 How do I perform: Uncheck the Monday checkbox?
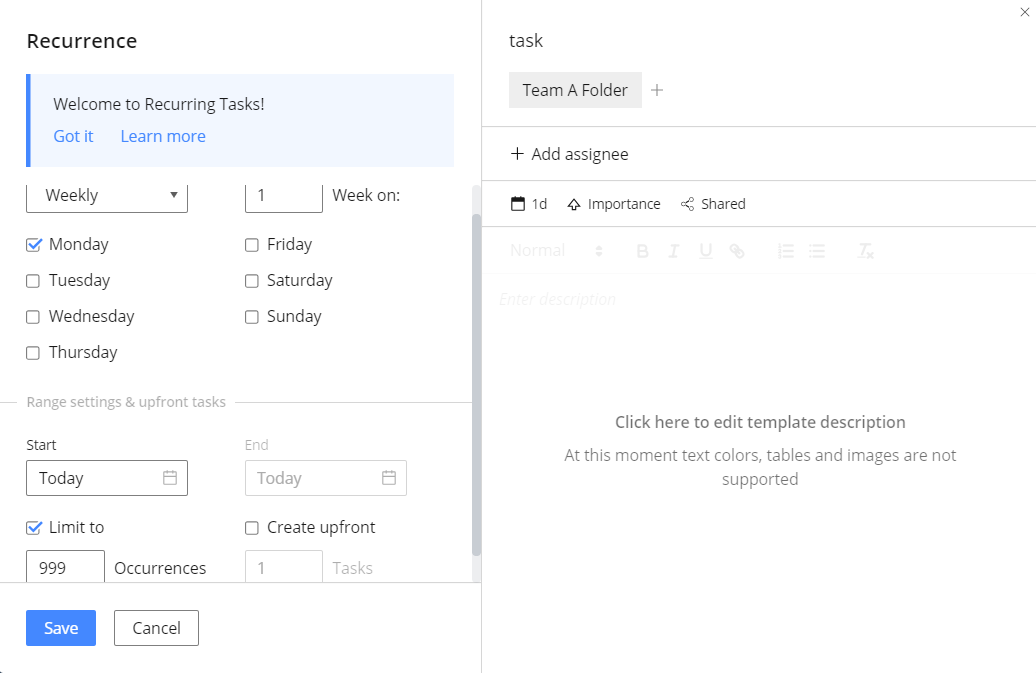point(34,245)
